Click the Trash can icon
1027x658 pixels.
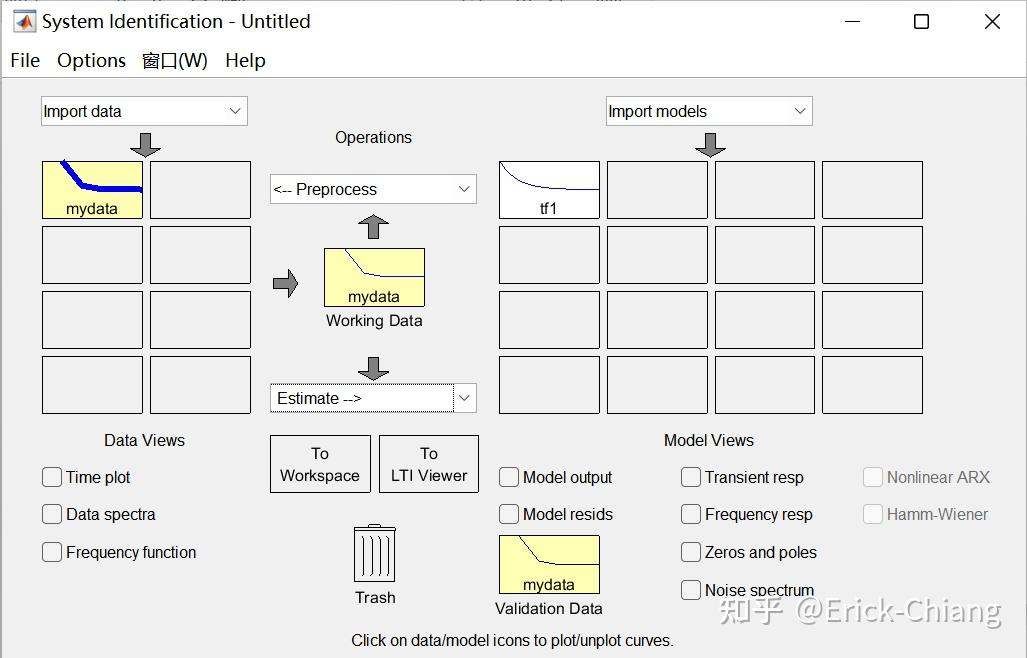pyautogui.click(x=374, y=555)
